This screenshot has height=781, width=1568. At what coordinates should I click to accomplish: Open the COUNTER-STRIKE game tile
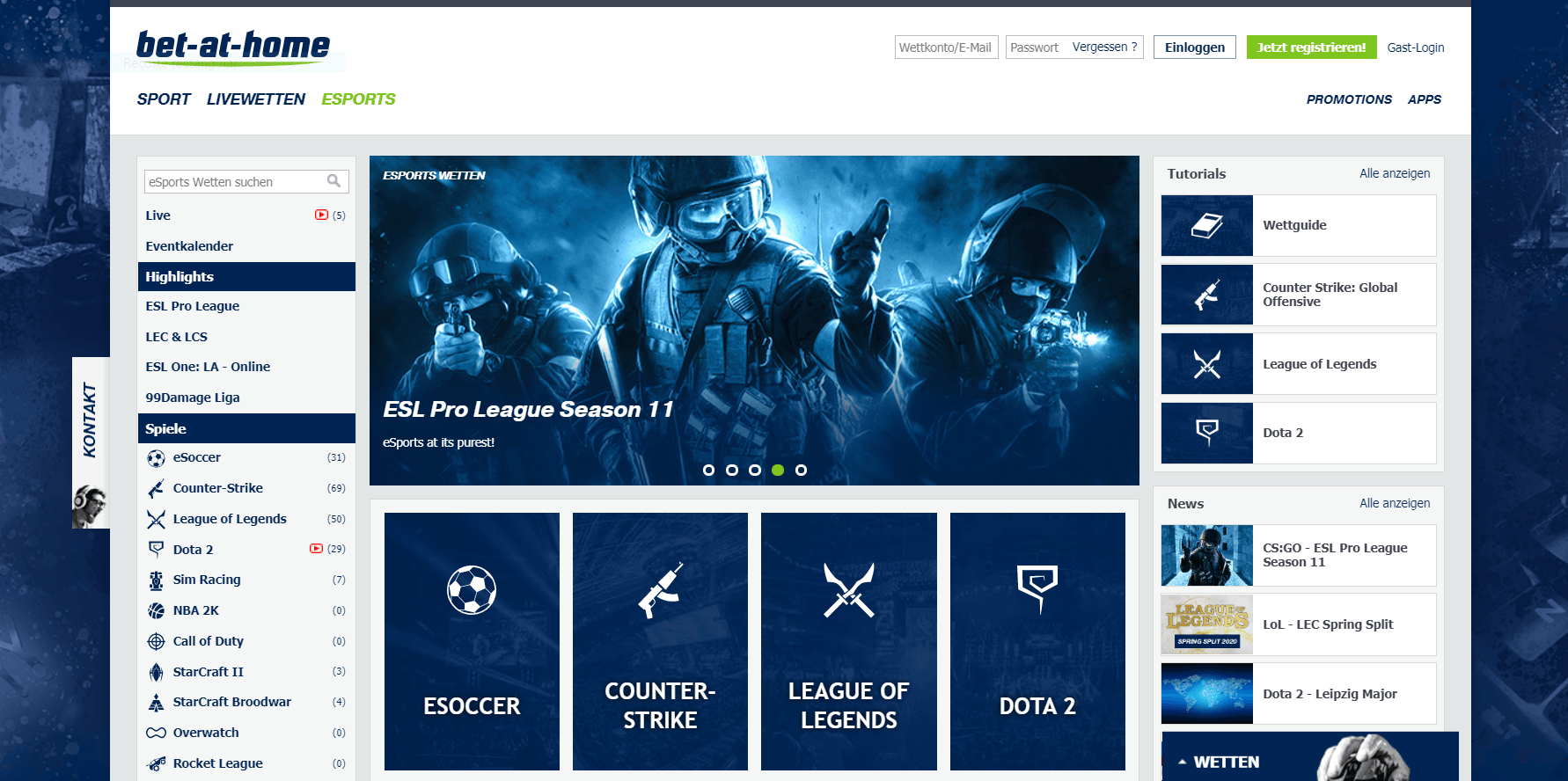point(660,641)
